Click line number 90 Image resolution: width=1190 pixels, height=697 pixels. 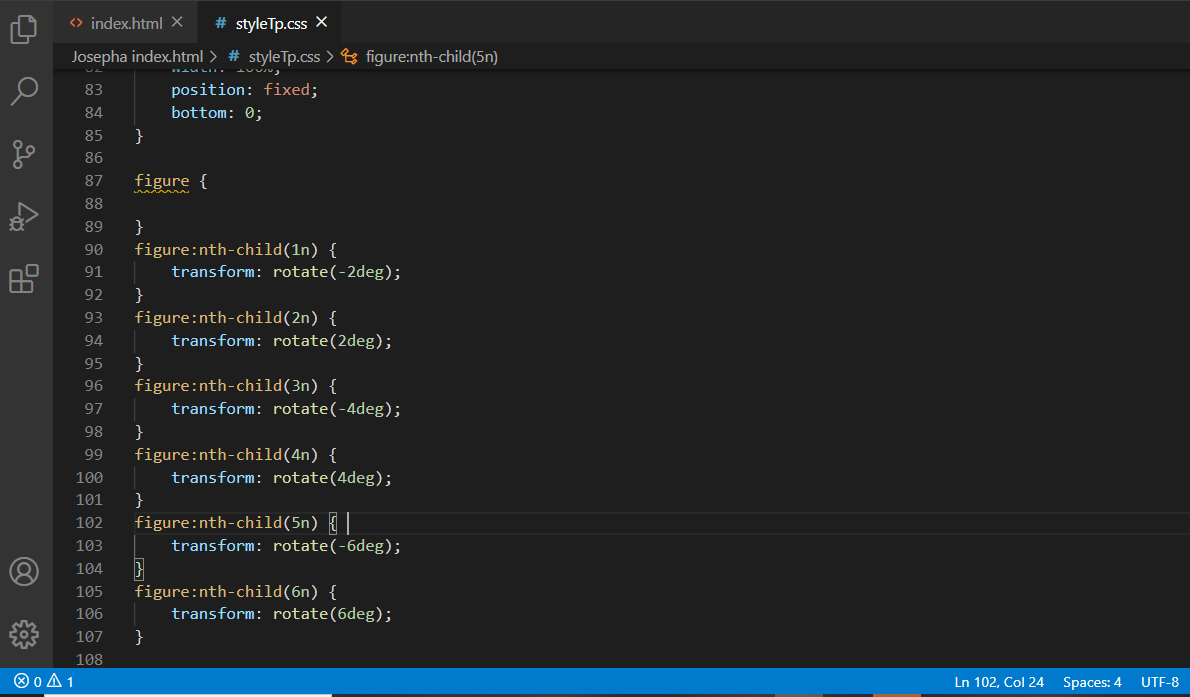click(x=93, y=249)
